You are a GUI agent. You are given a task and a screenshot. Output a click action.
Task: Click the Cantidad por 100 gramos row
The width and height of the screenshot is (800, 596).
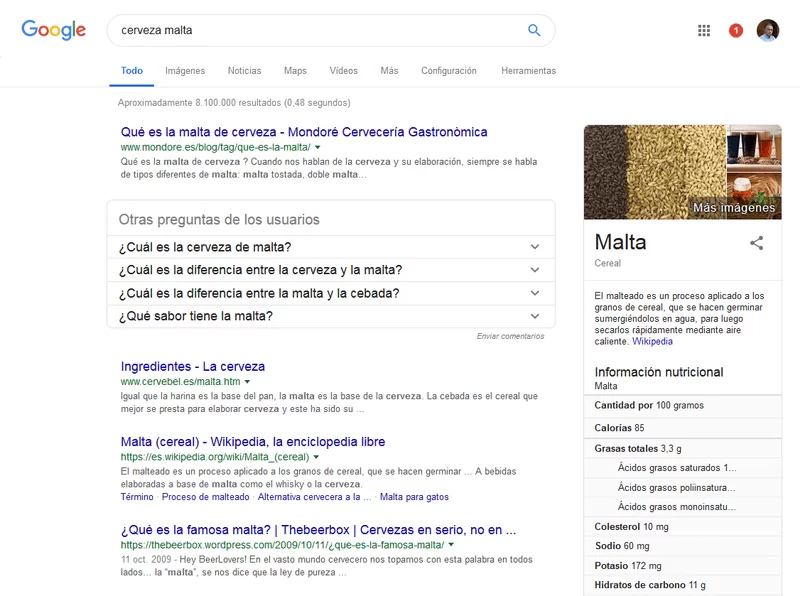(x=683, y=406)
